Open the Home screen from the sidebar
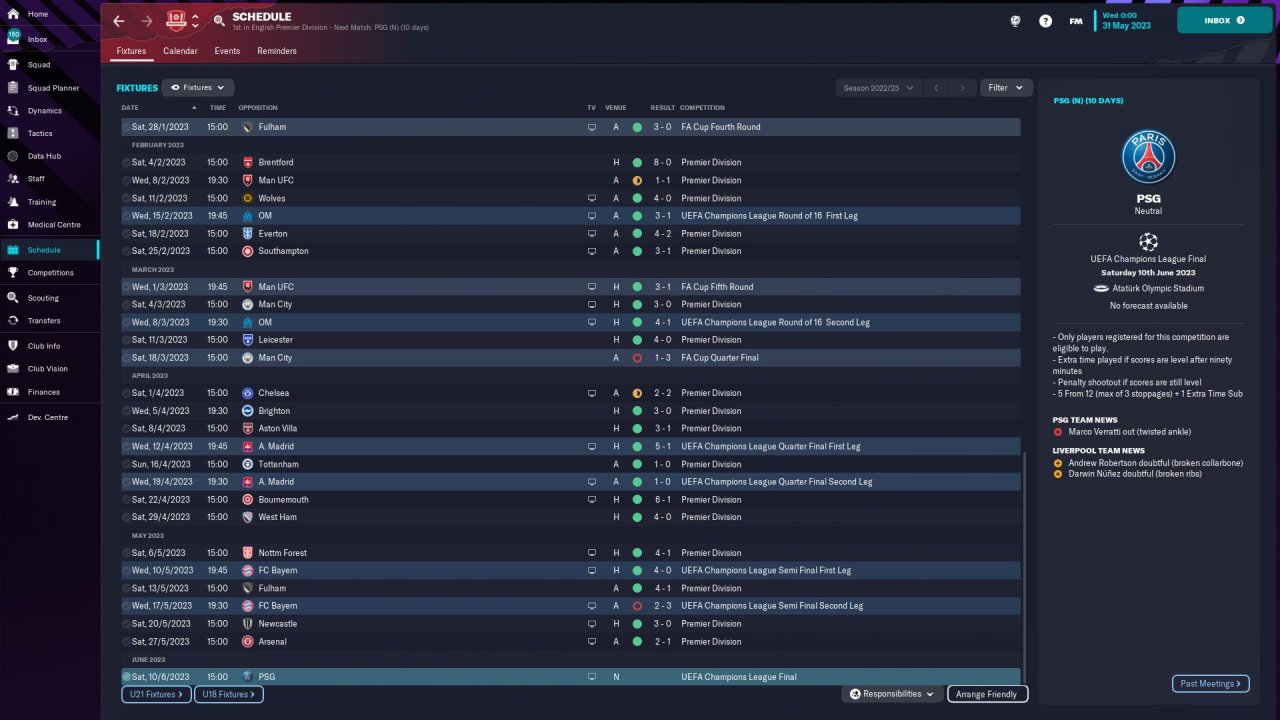 [38, 14]
